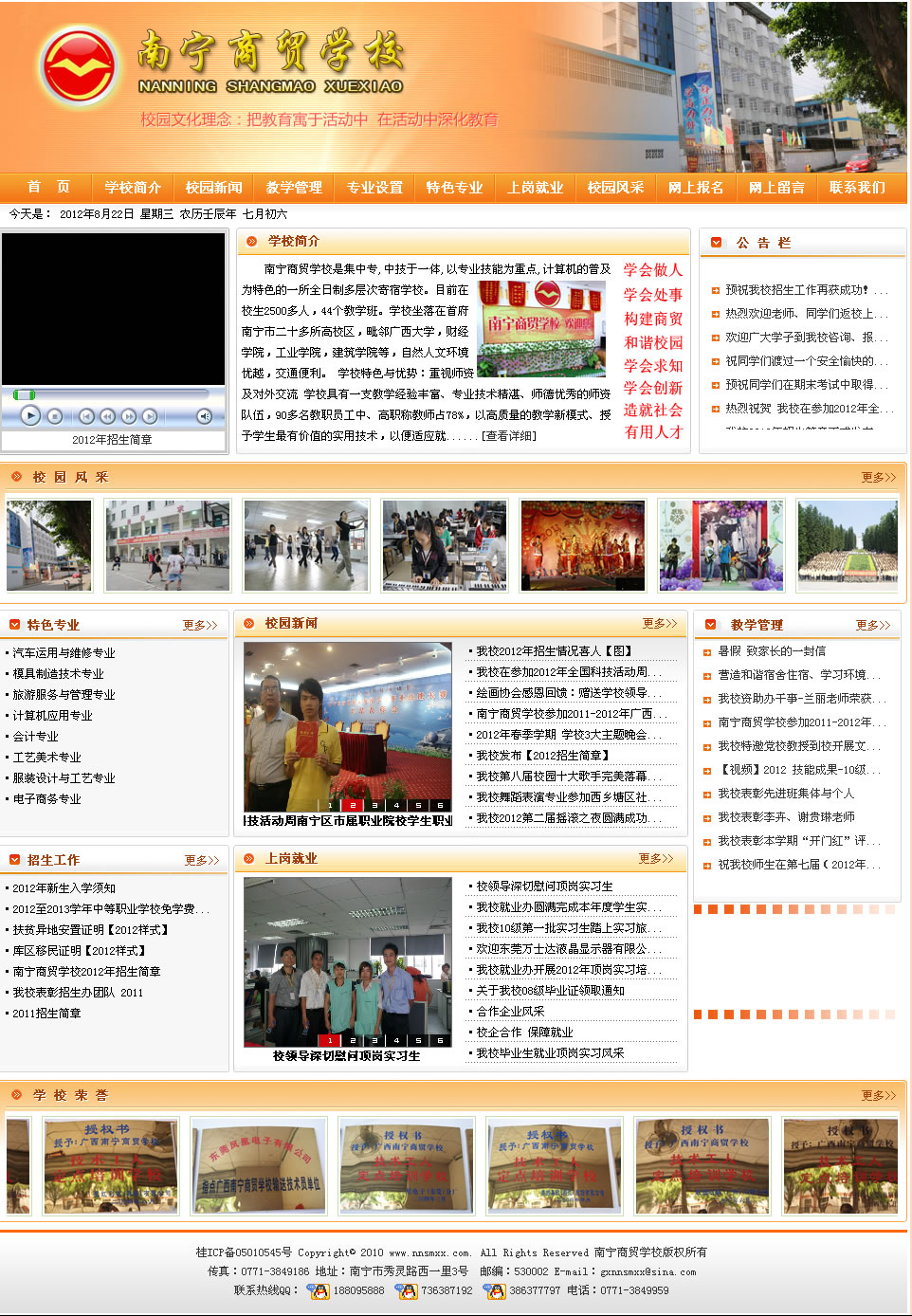The image size is (912, 1316).
Task: Go to 首页 in the navigation bar
Action: (48, 187)
